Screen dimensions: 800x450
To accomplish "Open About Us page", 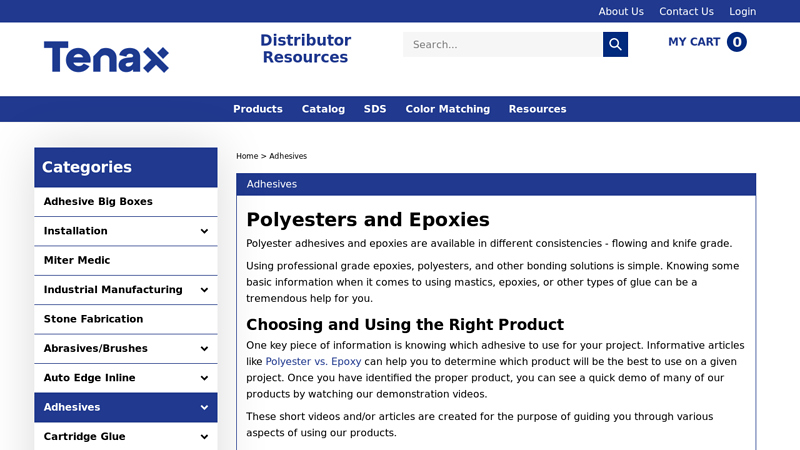I will pyautogui.click(x=621, y=11).
